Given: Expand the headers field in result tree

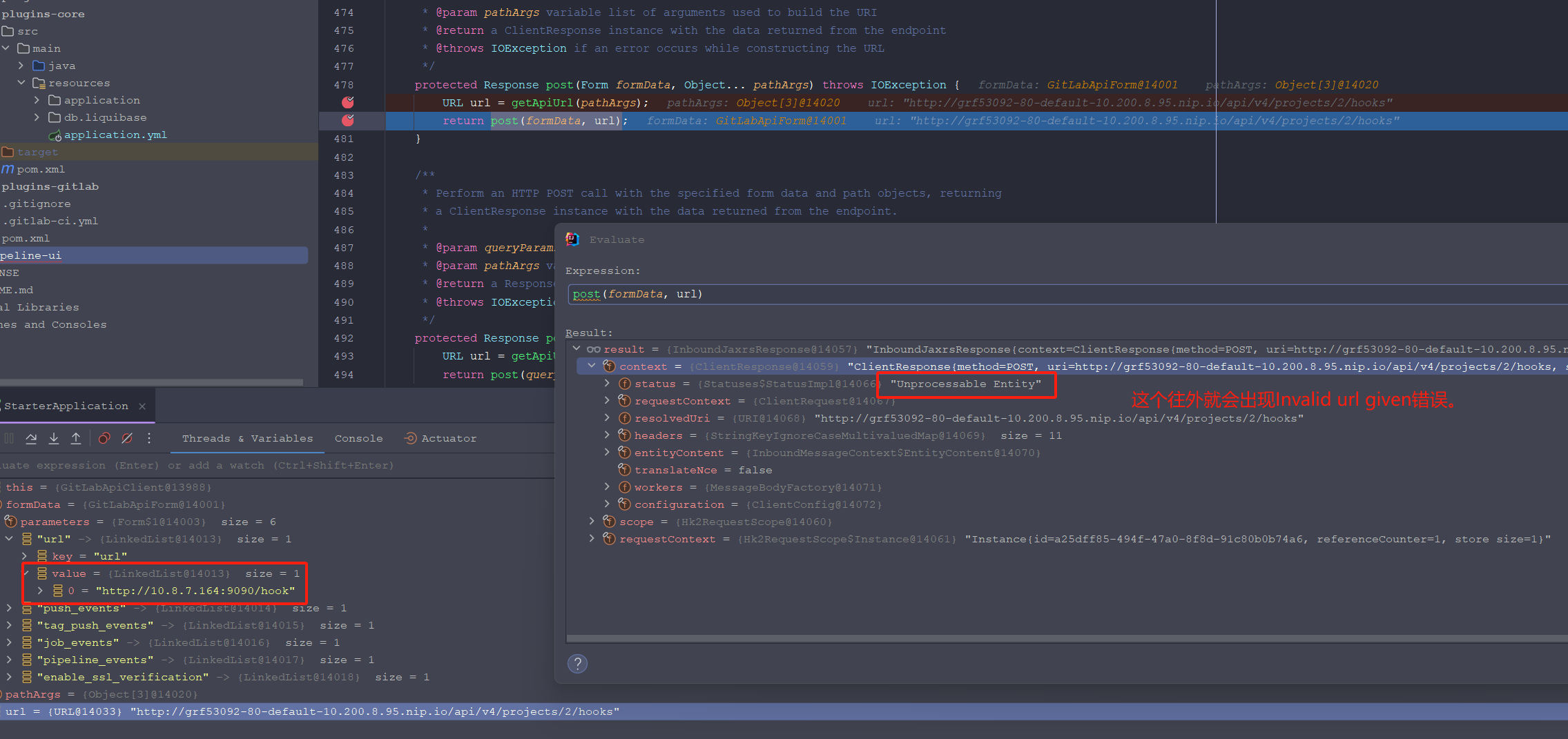Looking at the screenshot, I should [x=607, y=435].
